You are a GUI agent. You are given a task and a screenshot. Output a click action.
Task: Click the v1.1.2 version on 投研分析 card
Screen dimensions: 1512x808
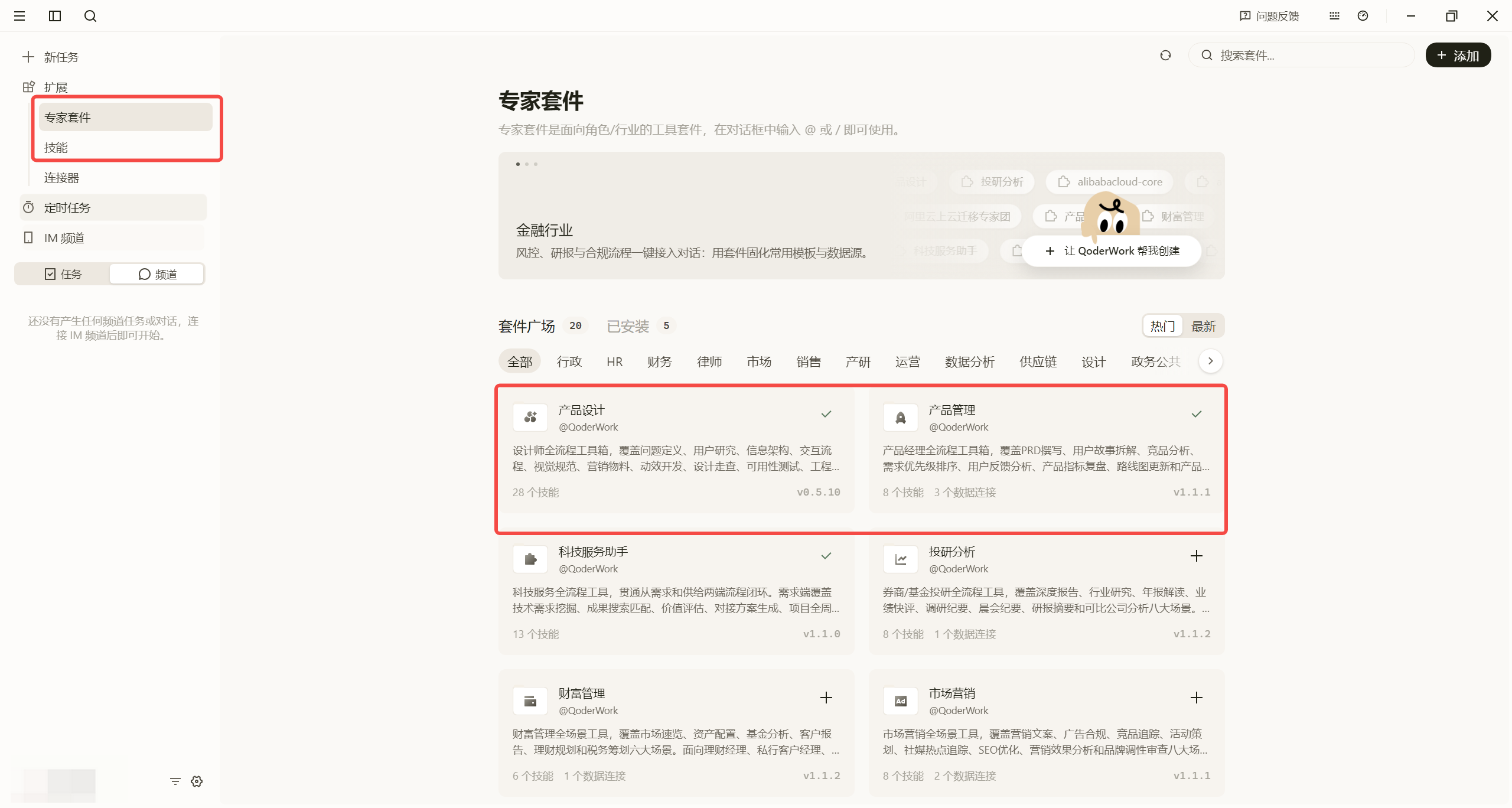(1192, 634)
